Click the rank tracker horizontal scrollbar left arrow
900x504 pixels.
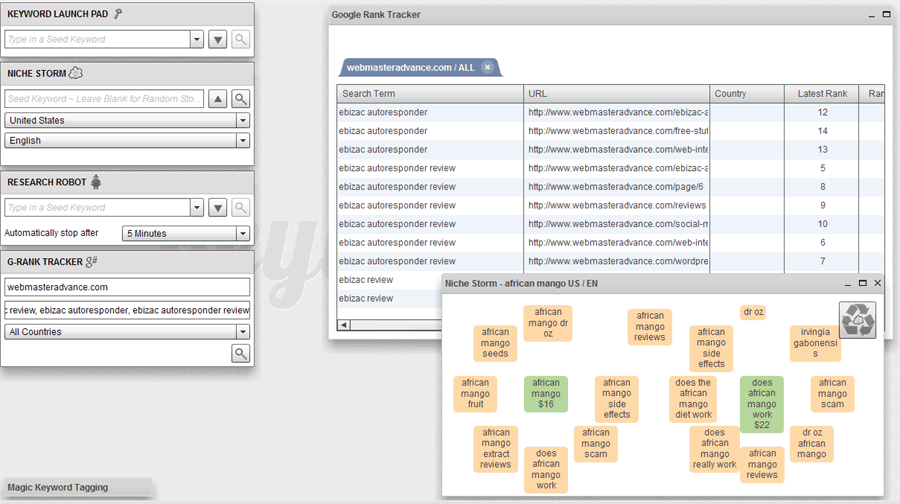point(344,325)
